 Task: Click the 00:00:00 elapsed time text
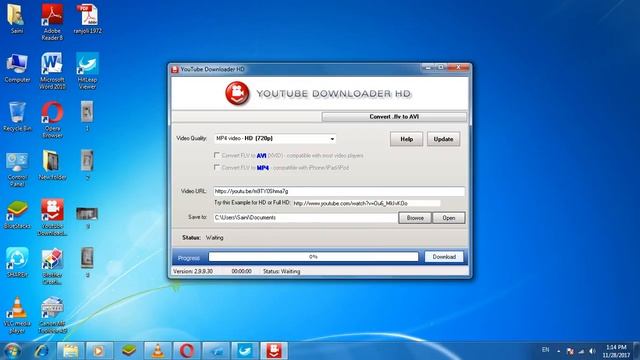pyautogui.click(x=241, y=271)
